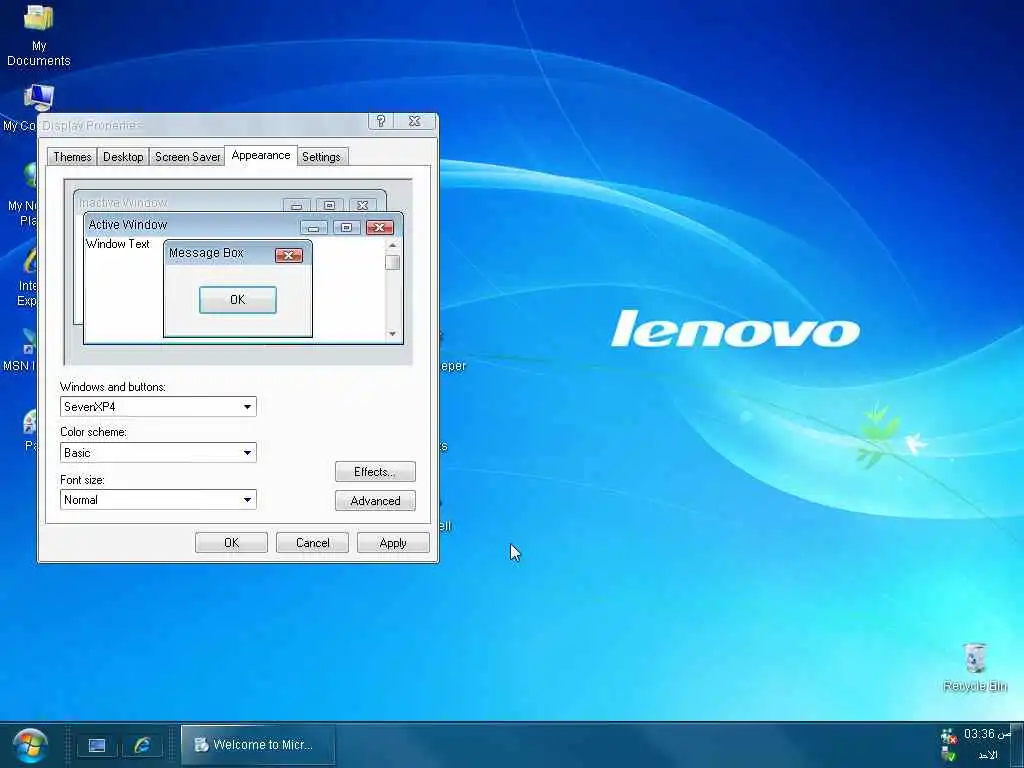This screenshot has width=1024, height=768.
Task: Click the preview scrollbar down arrow
Action: click(392, 334)
